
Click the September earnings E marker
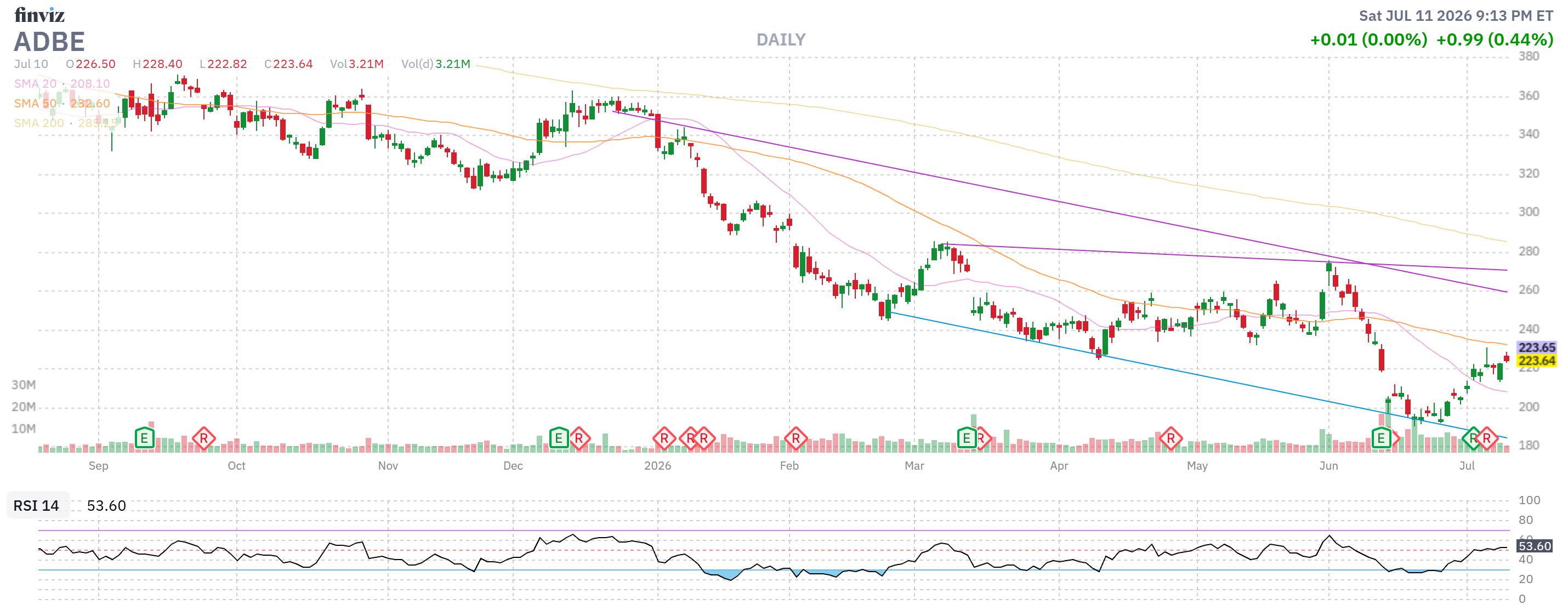[144, 438]
